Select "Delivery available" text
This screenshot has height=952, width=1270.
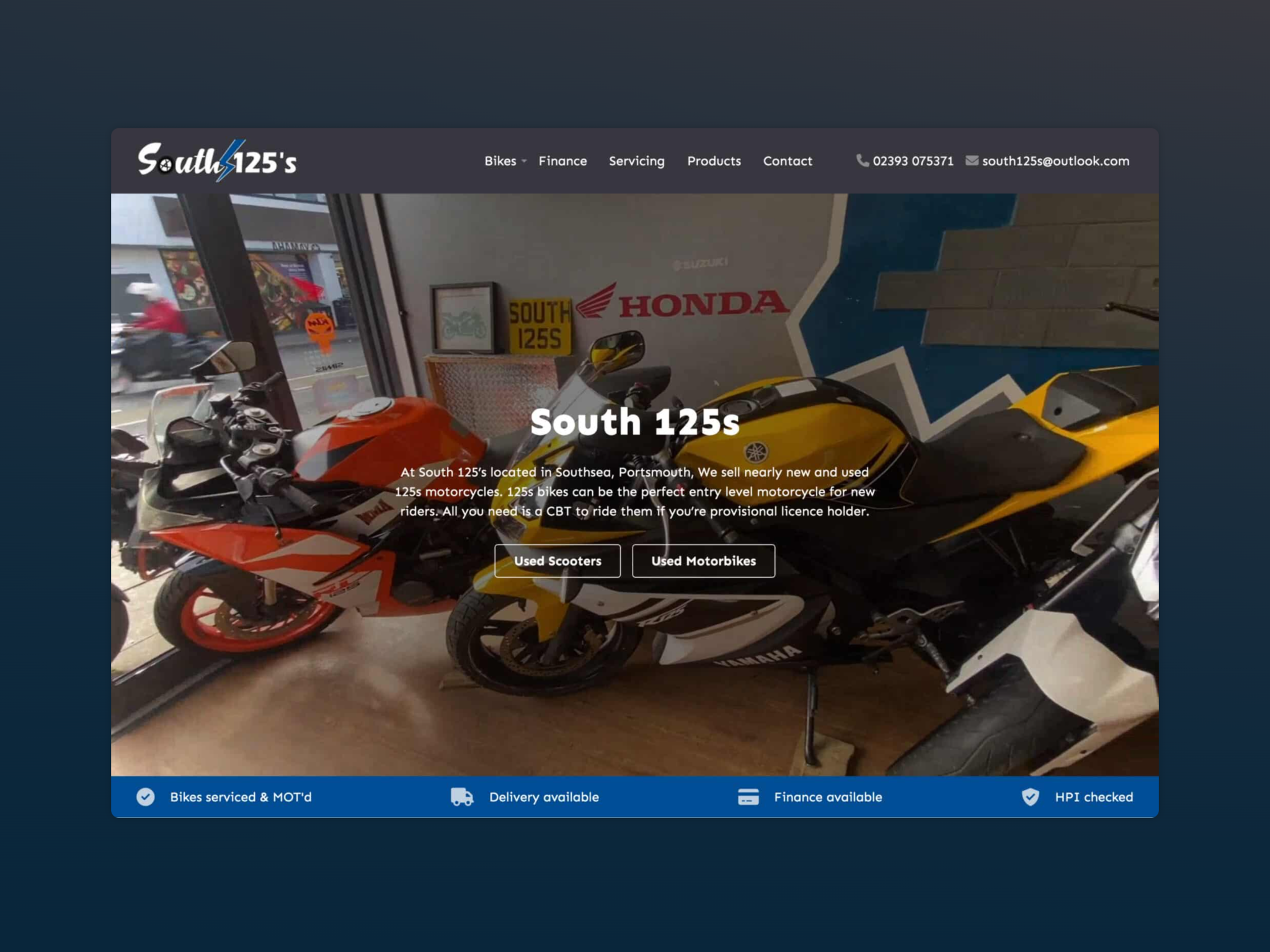pos(544,797)
